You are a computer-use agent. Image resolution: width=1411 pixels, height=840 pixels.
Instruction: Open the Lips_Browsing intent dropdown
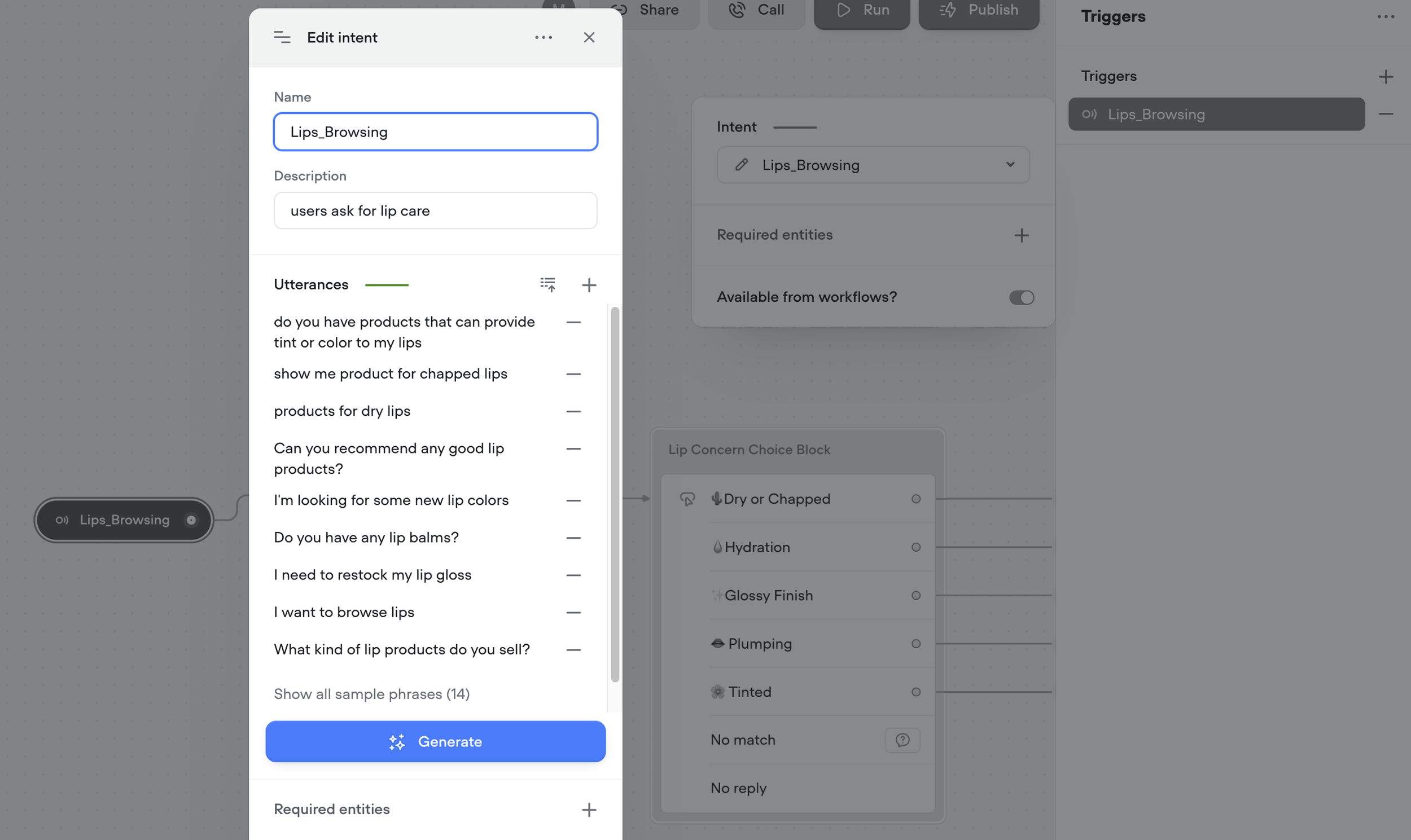coord(1010,165)
